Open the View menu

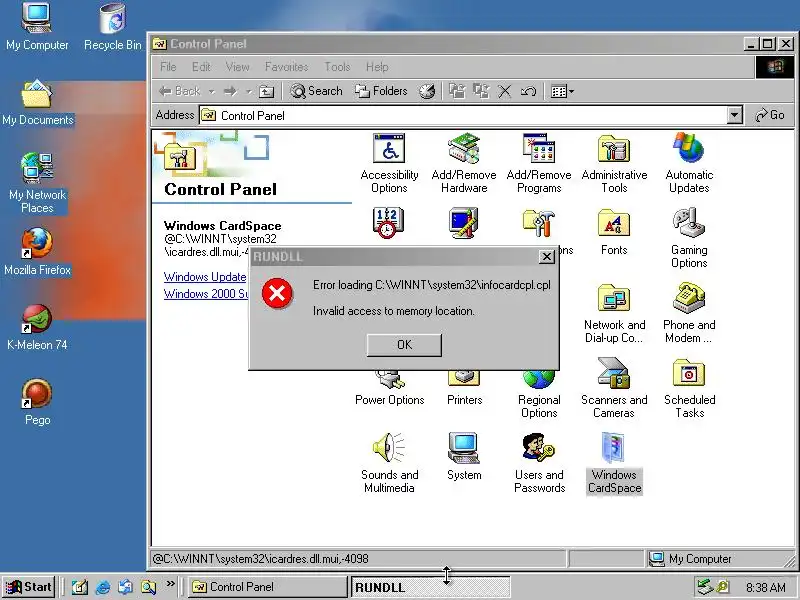[237, 67]
